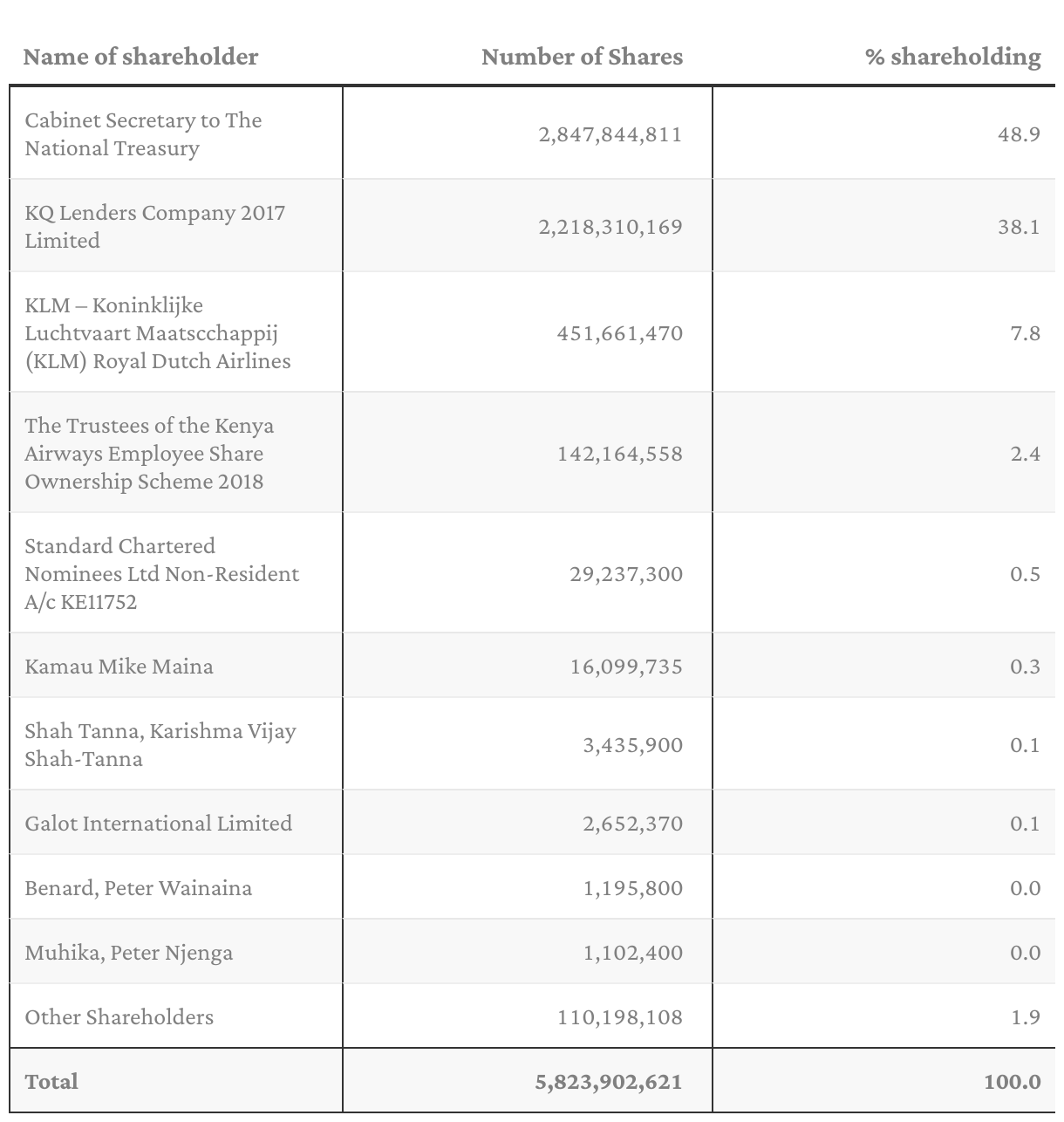Click the share count 451,661,470
Image resolution: width=1064 pixels, height=1122 pixels.
point(619,333)
